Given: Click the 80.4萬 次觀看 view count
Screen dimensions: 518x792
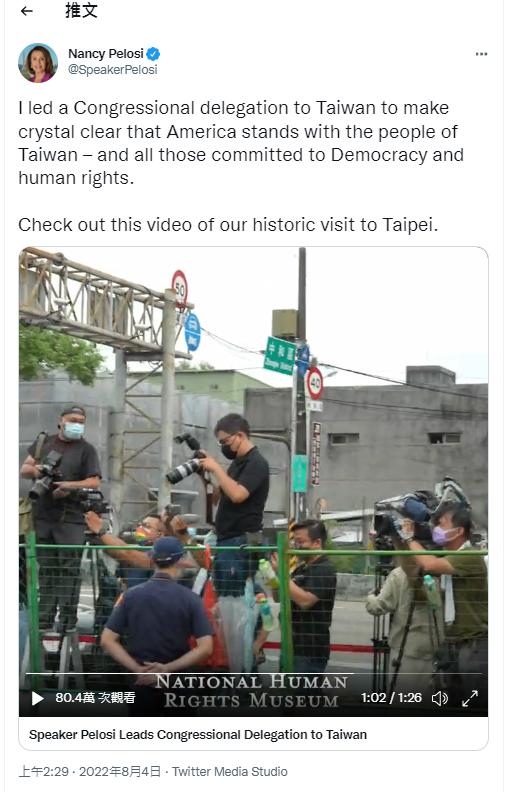Looking at the screenshot, I should (95, 698).
